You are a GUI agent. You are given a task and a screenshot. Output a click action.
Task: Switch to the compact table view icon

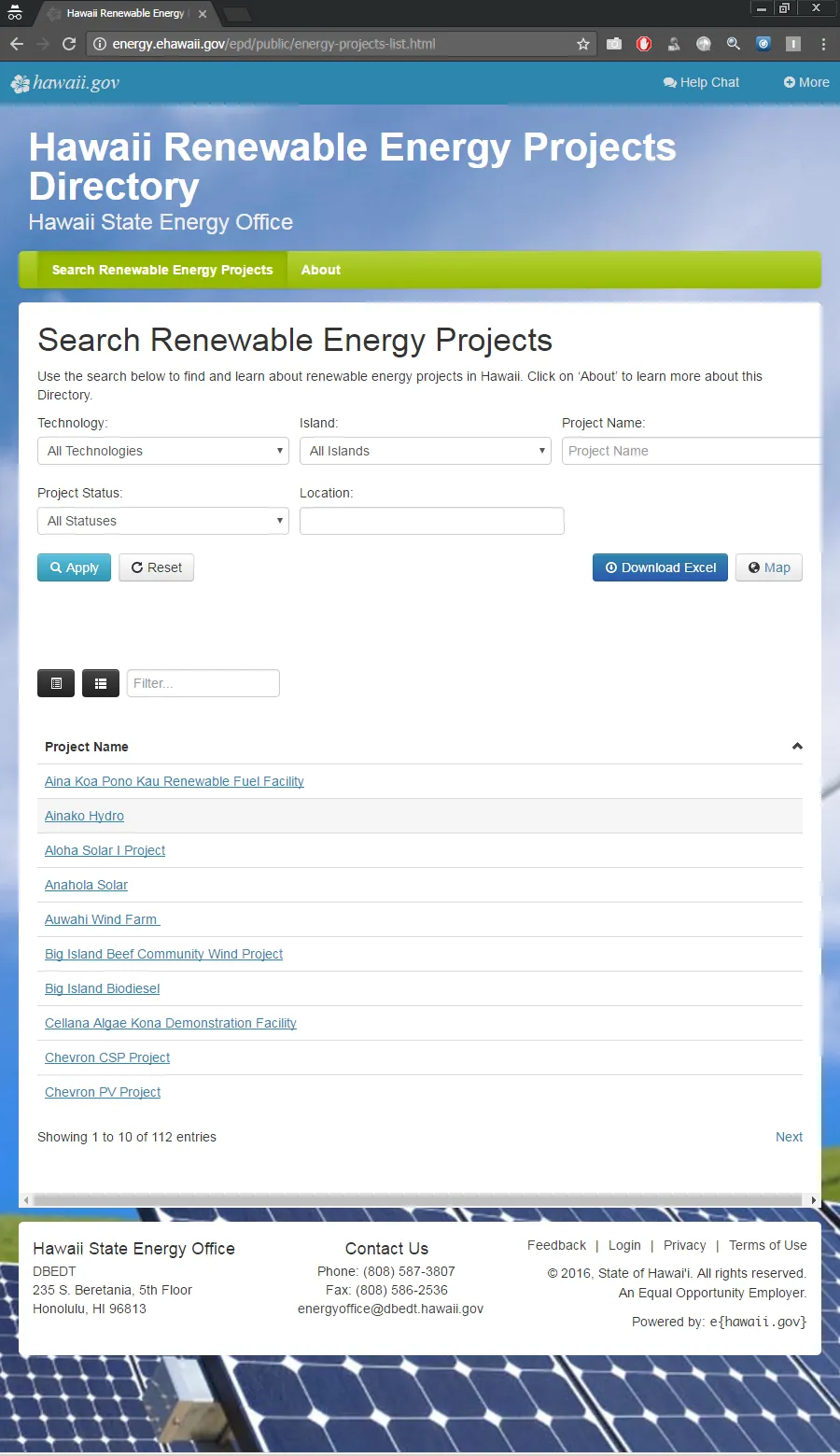click(56, 683)
